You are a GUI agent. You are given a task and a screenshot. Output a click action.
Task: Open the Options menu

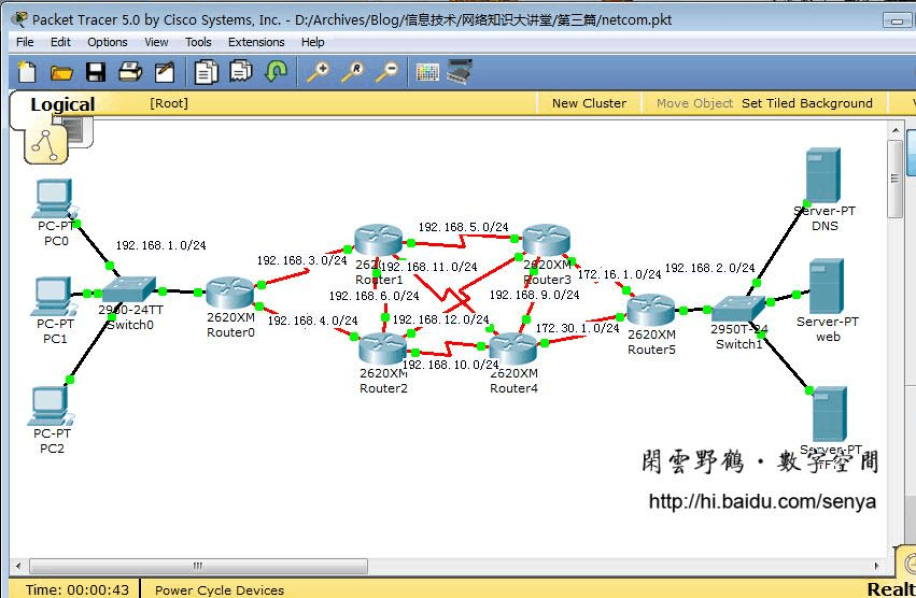(x=107, y=42)
